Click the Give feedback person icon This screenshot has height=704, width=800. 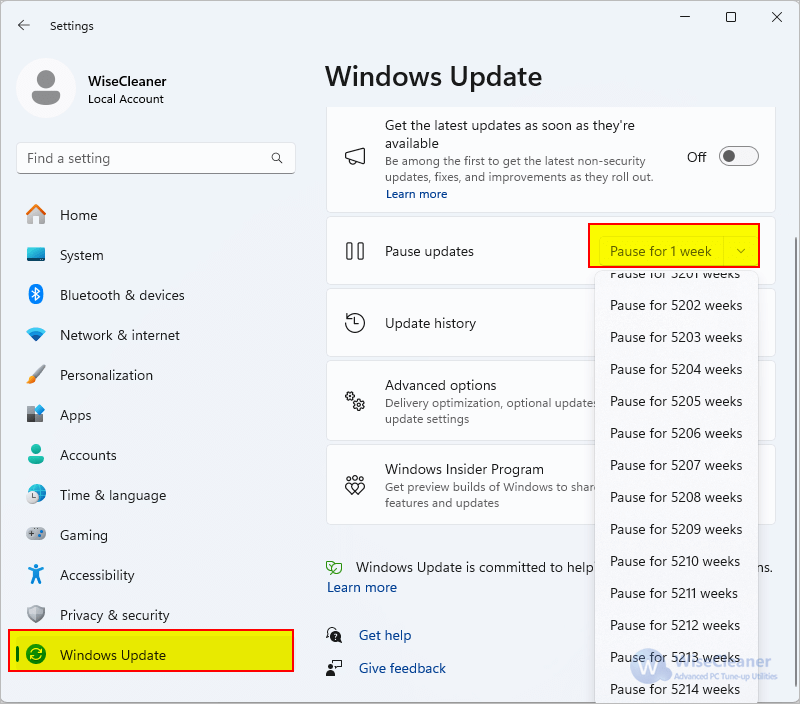point(334,668)
